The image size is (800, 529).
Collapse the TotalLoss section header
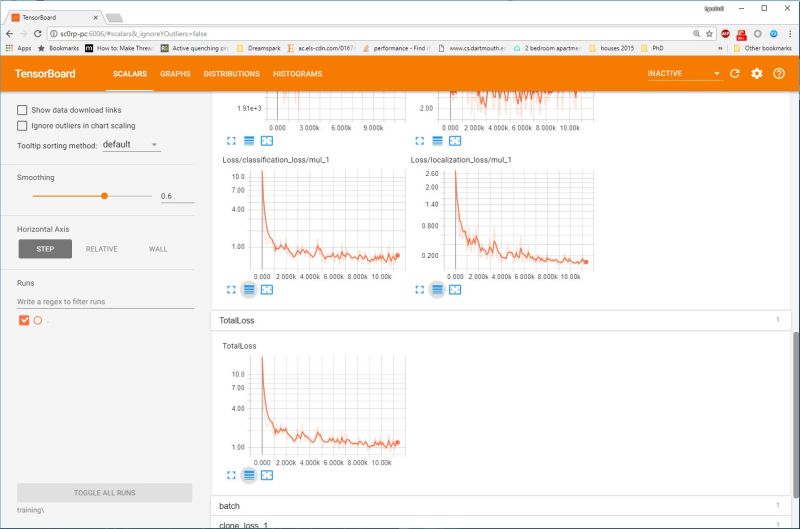click(501, 320)
